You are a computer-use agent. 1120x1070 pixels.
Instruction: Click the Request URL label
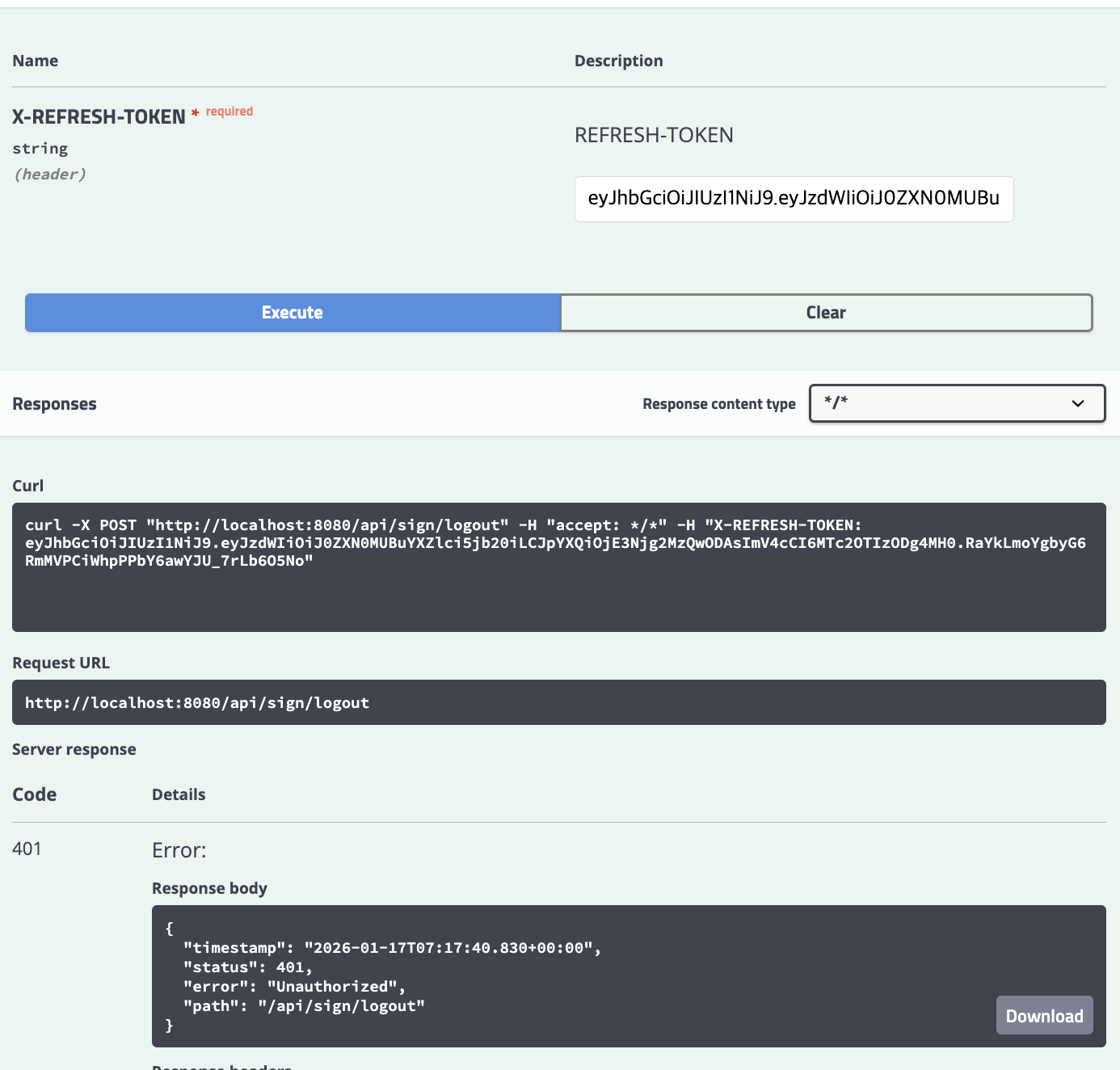[x=61, y=663]
